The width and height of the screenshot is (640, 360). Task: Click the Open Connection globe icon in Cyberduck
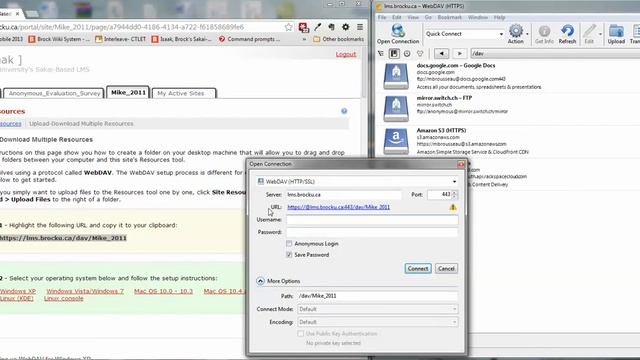click(x=398, y=31)
